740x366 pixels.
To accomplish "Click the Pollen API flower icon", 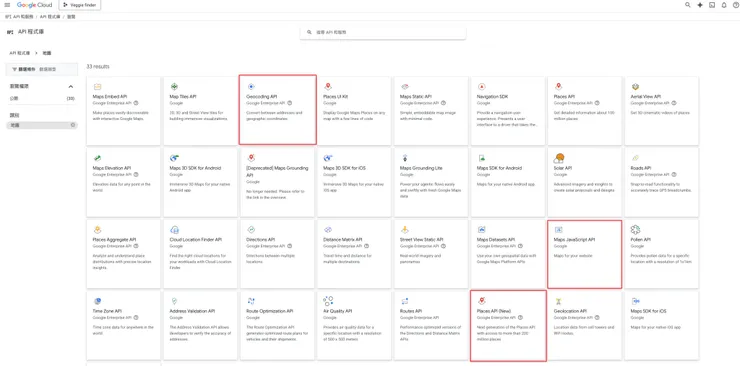I will [x=635, y=230].
